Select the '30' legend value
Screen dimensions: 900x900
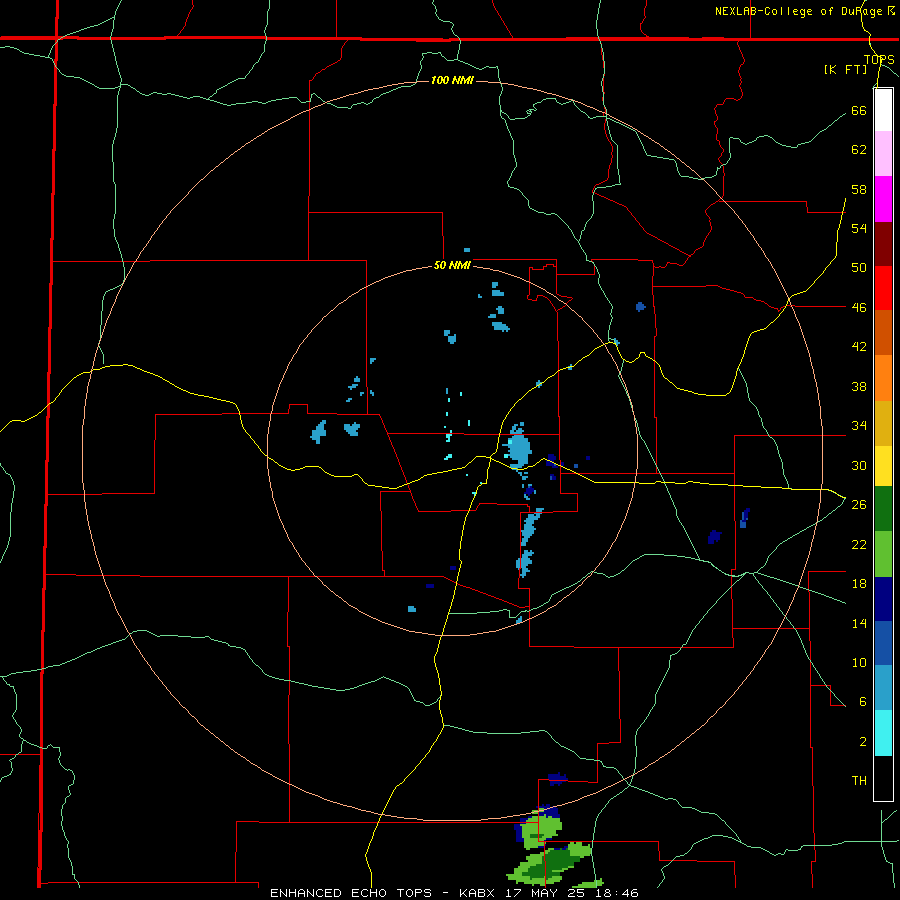(x=859, y=465)
